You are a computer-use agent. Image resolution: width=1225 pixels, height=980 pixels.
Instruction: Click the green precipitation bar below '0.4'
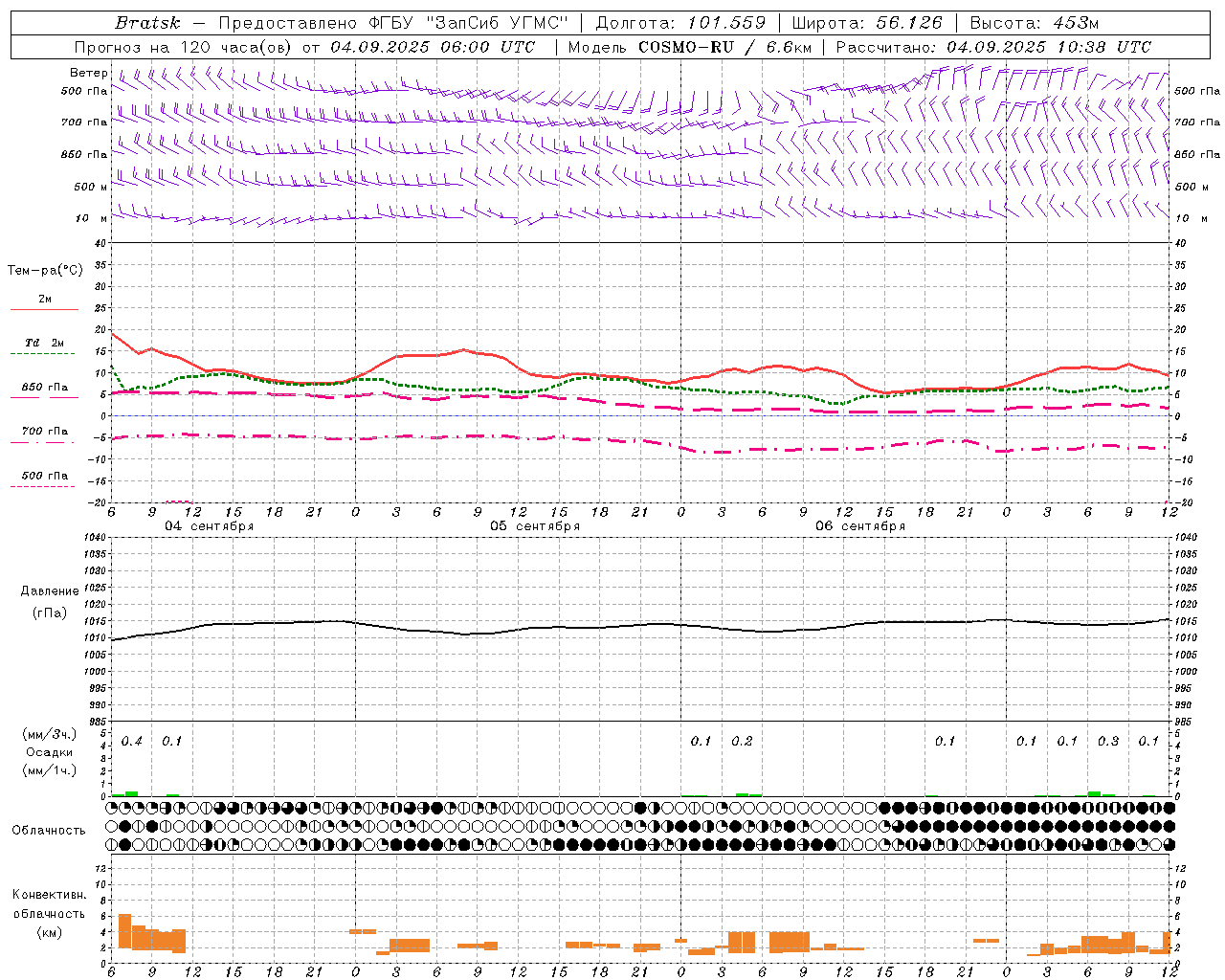click(x=132, y=793)
